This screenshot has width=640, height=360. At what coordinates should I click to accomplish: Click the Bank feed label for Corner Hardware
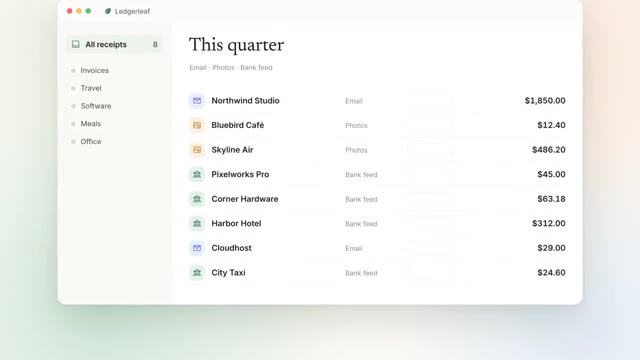click(361, 199)
